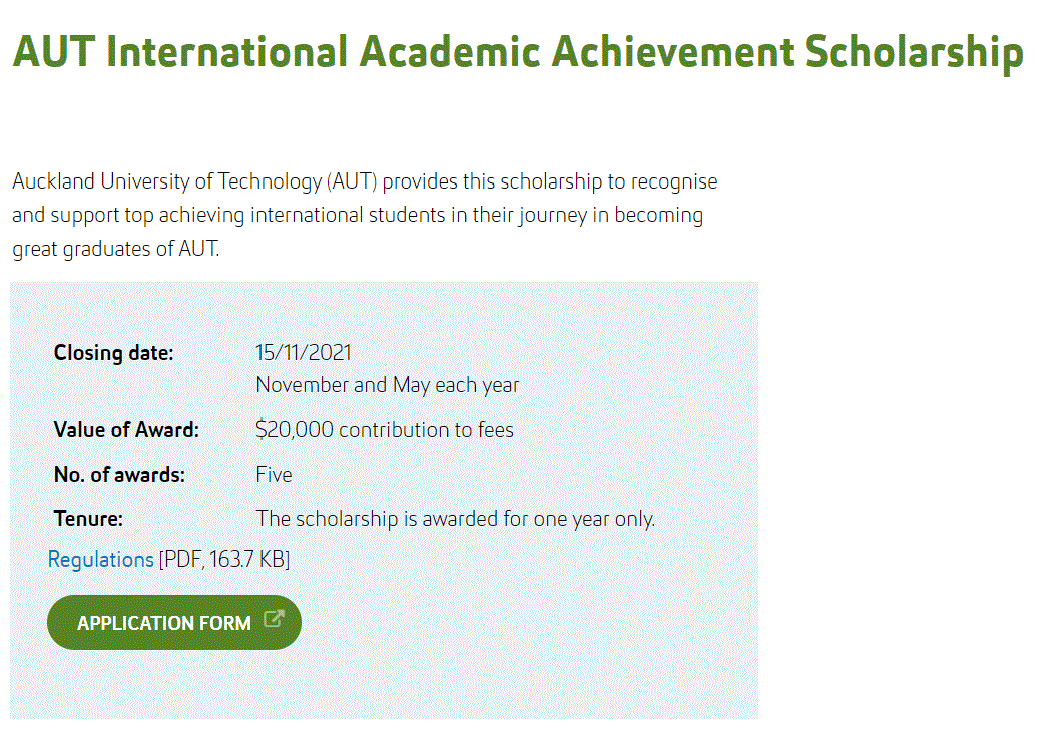The image size is (1041, 740).
Task: Click the external-link icon on Application Form button
Action: pyautogui.click(x=273, y=618)
